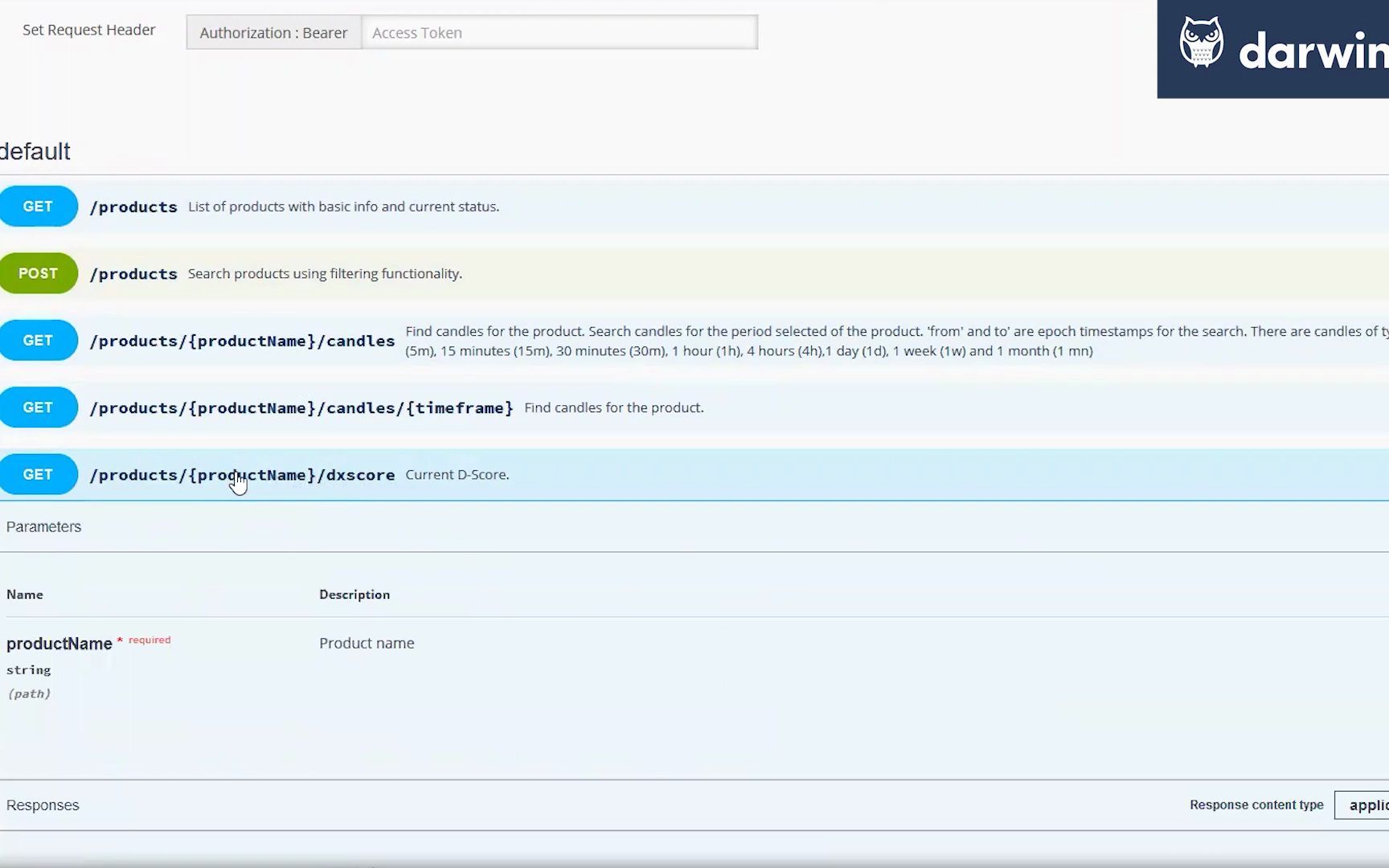This screenshot has width=1389, height=868.
Task: Click the Responses section heading
Action: point(43,805)
